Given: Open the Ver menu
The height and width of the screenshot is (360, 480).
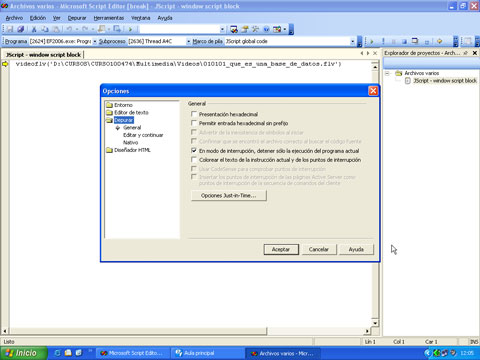Looking at the screenshot, I should point(57,18).
